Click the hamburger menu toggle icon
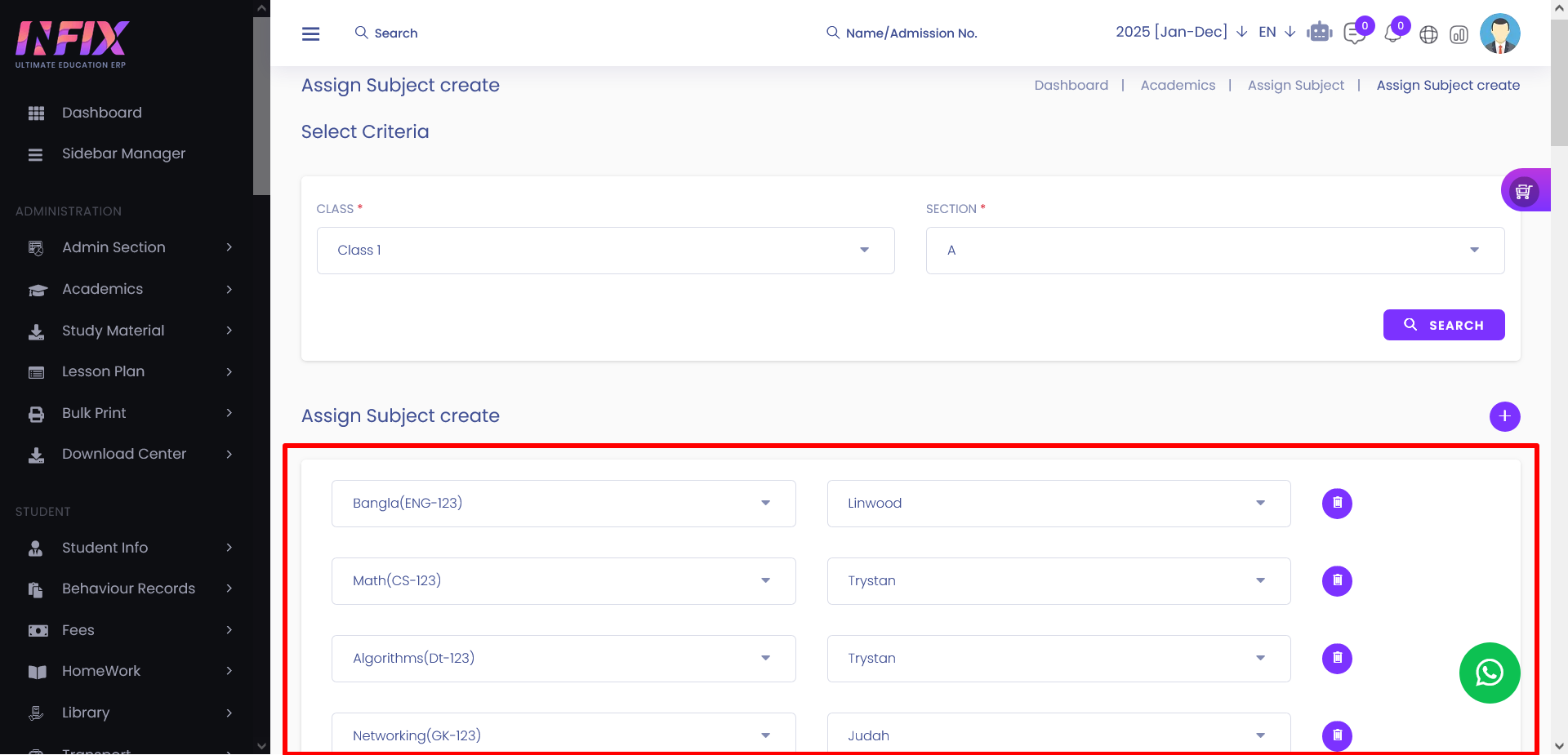The image size is (1568, 755). point(310,33)
